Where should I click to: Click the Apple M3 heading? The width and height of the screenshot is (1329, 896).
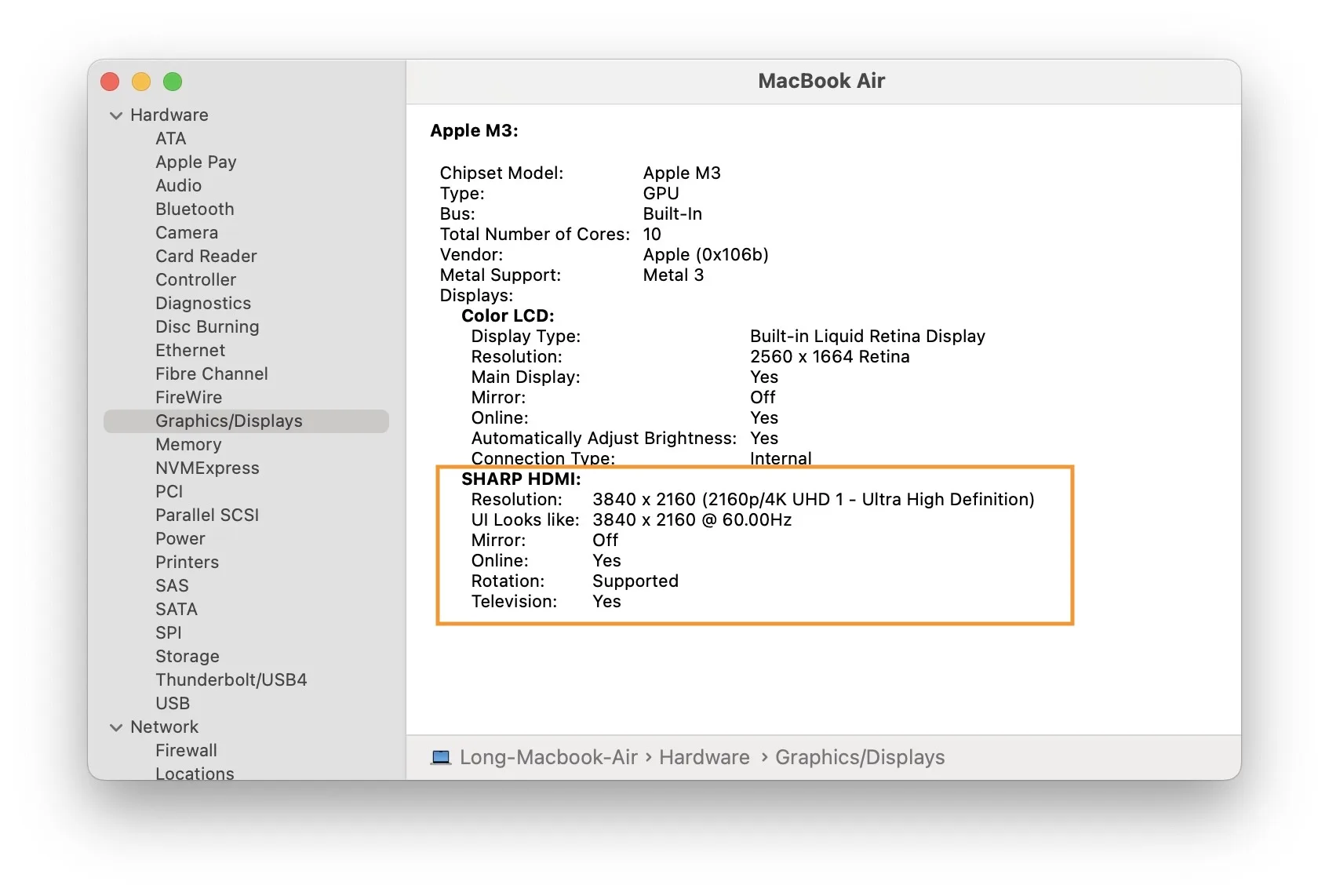(x=474, y=131)
